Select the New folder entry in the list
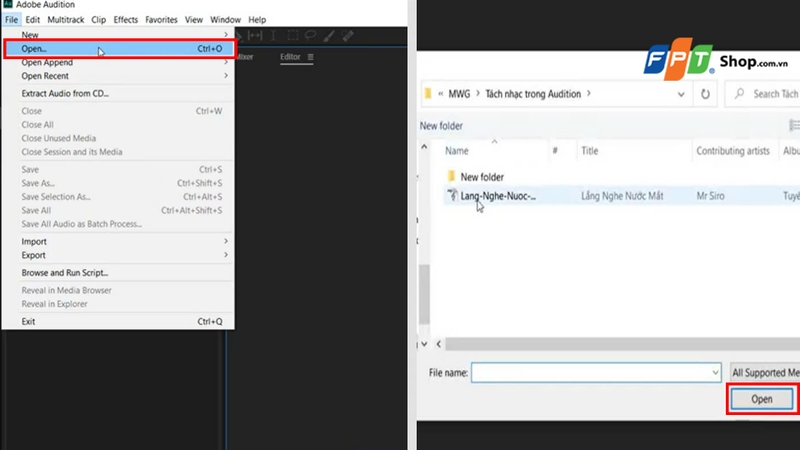The image size is (800, 450). 482,177
